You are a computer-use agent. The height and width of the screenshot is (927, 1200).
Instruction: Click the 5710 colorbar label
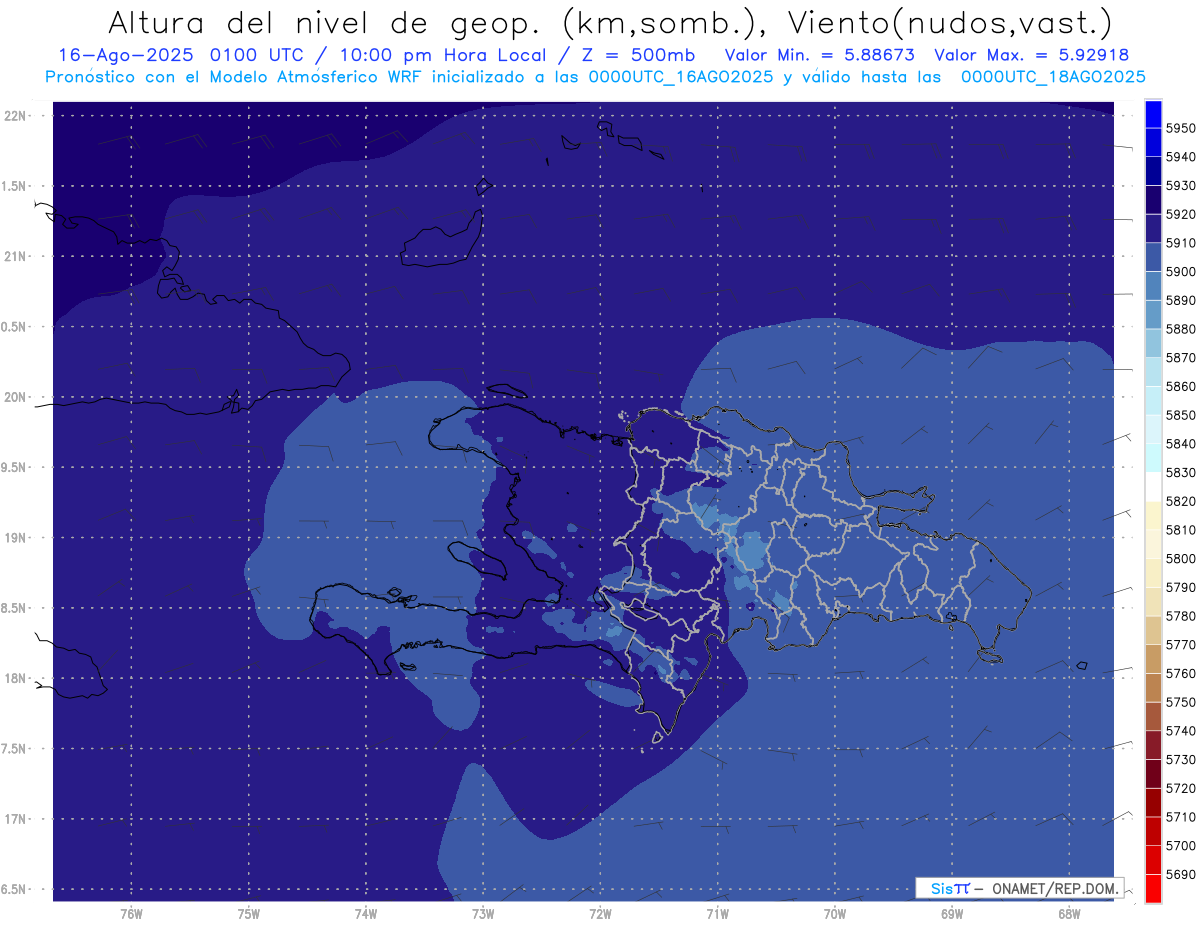point(1180,817)
